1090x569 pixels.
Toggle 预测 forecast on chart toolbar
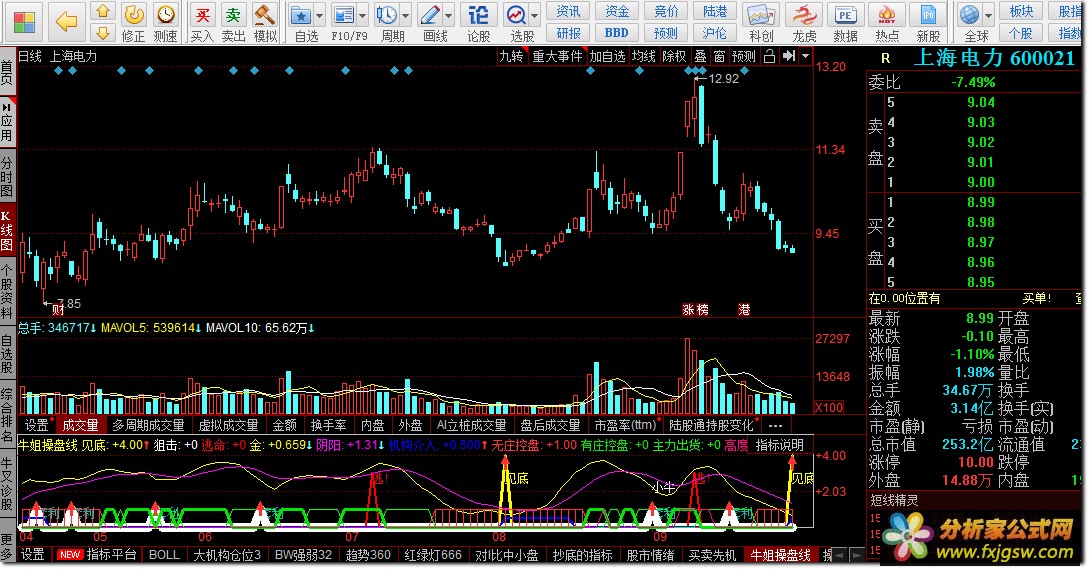pyautogui.click(x=744, y=56)
